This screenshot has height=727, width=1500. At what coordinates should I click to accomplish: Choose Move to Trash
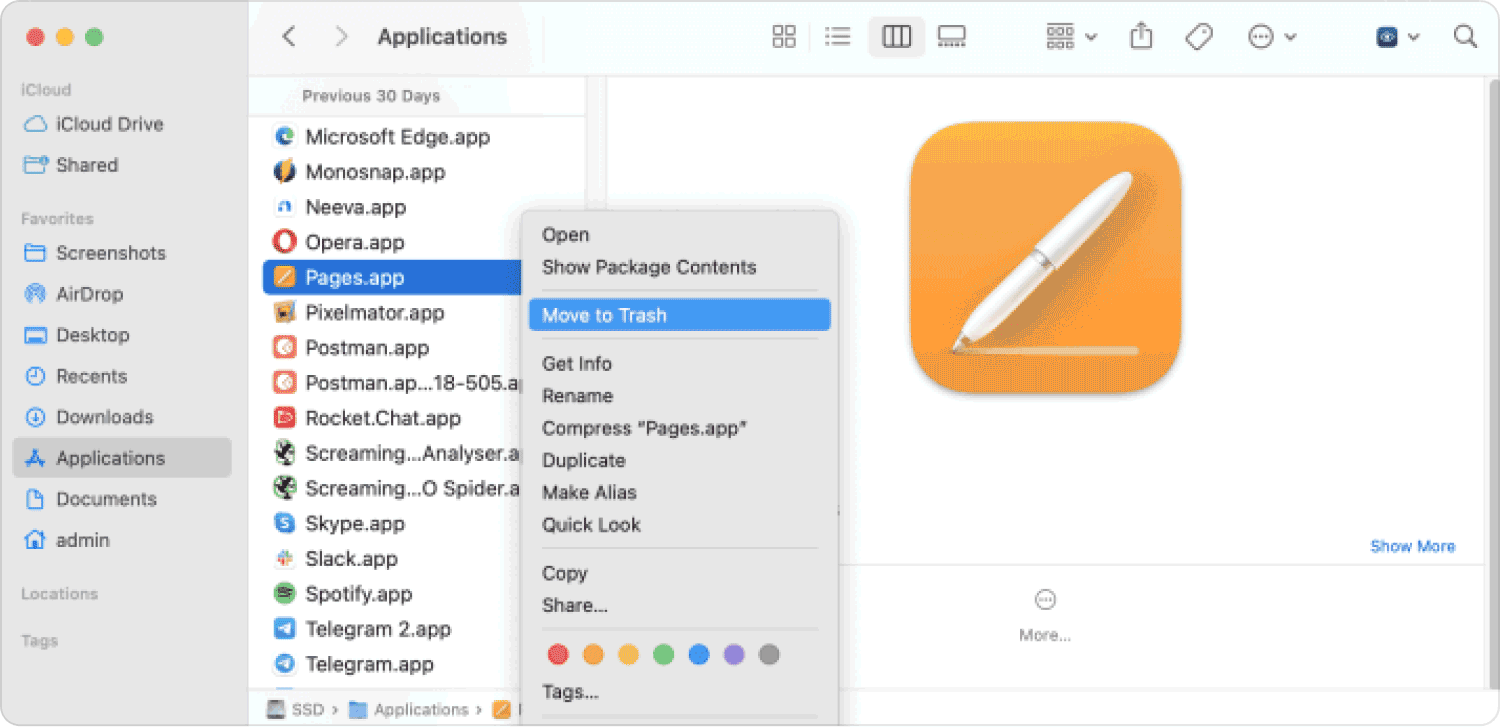[679, 315]
